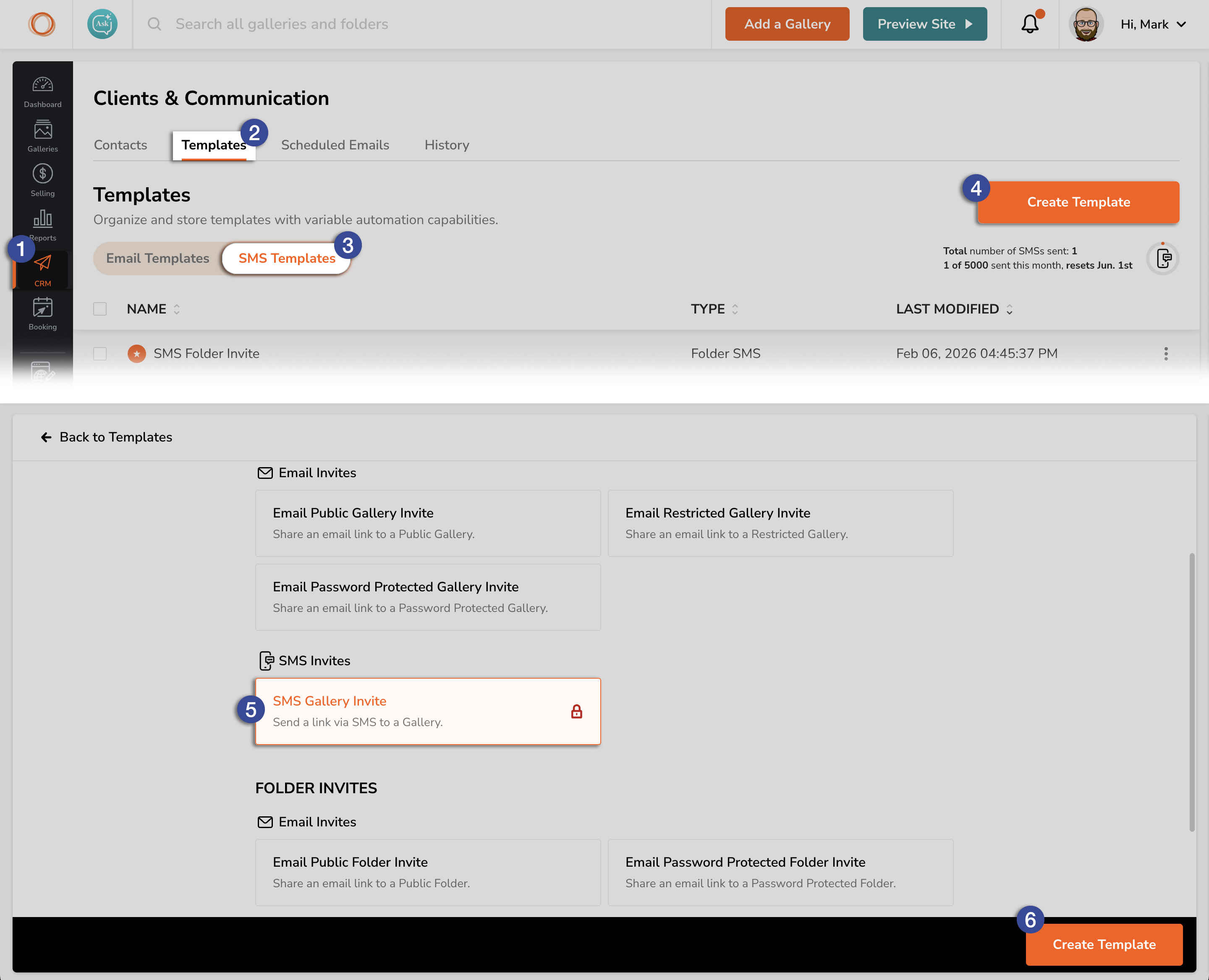
Task: Click the FOLDER INVITES heading
Action: 316,788
